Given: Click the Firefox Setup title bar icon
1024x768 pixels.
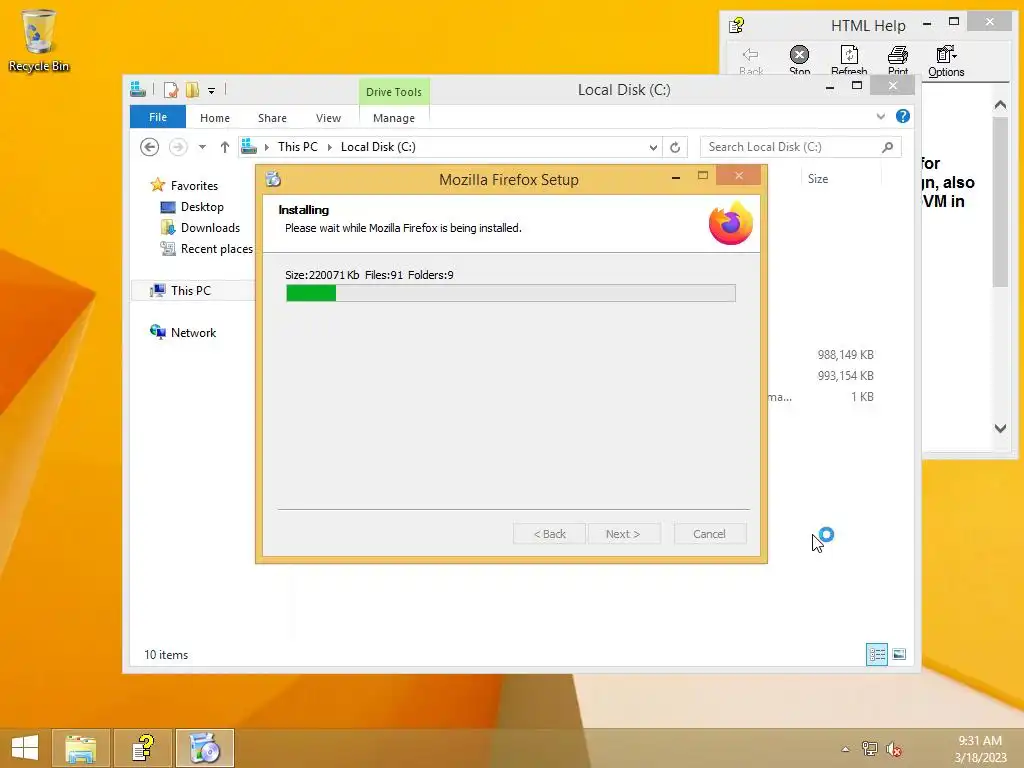Looking at the screenshot, I should (x=273, y=179).
